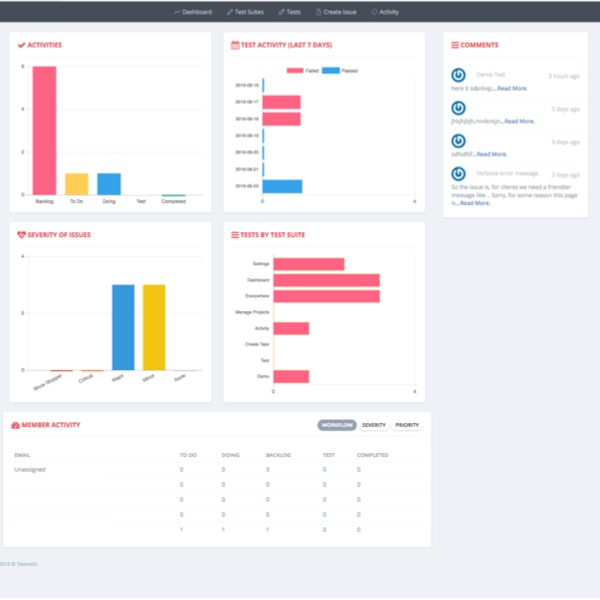Click Read More on the second comment
The height and width of the screenshot is (600, 600).
tap(519, 121)
